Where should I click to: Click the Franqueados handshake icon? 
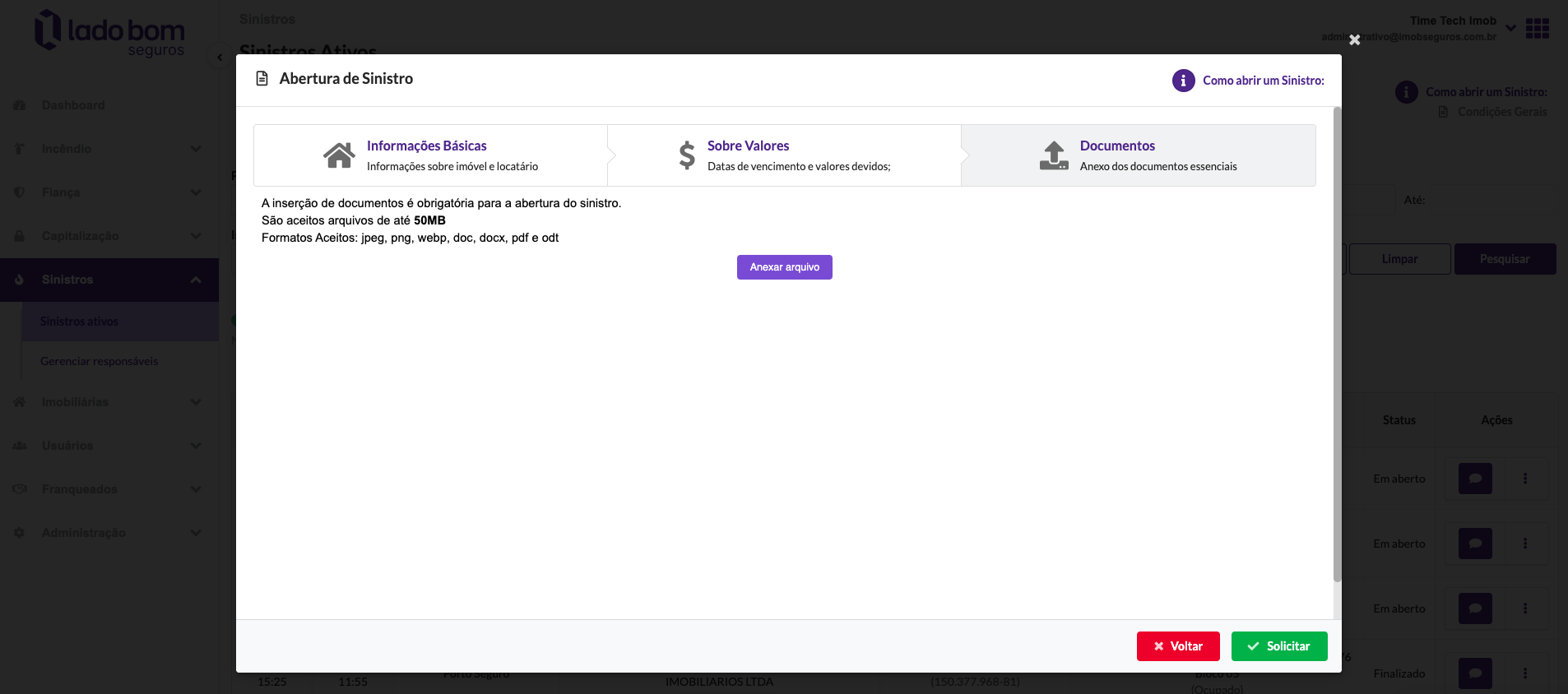(x=20, y=489)
